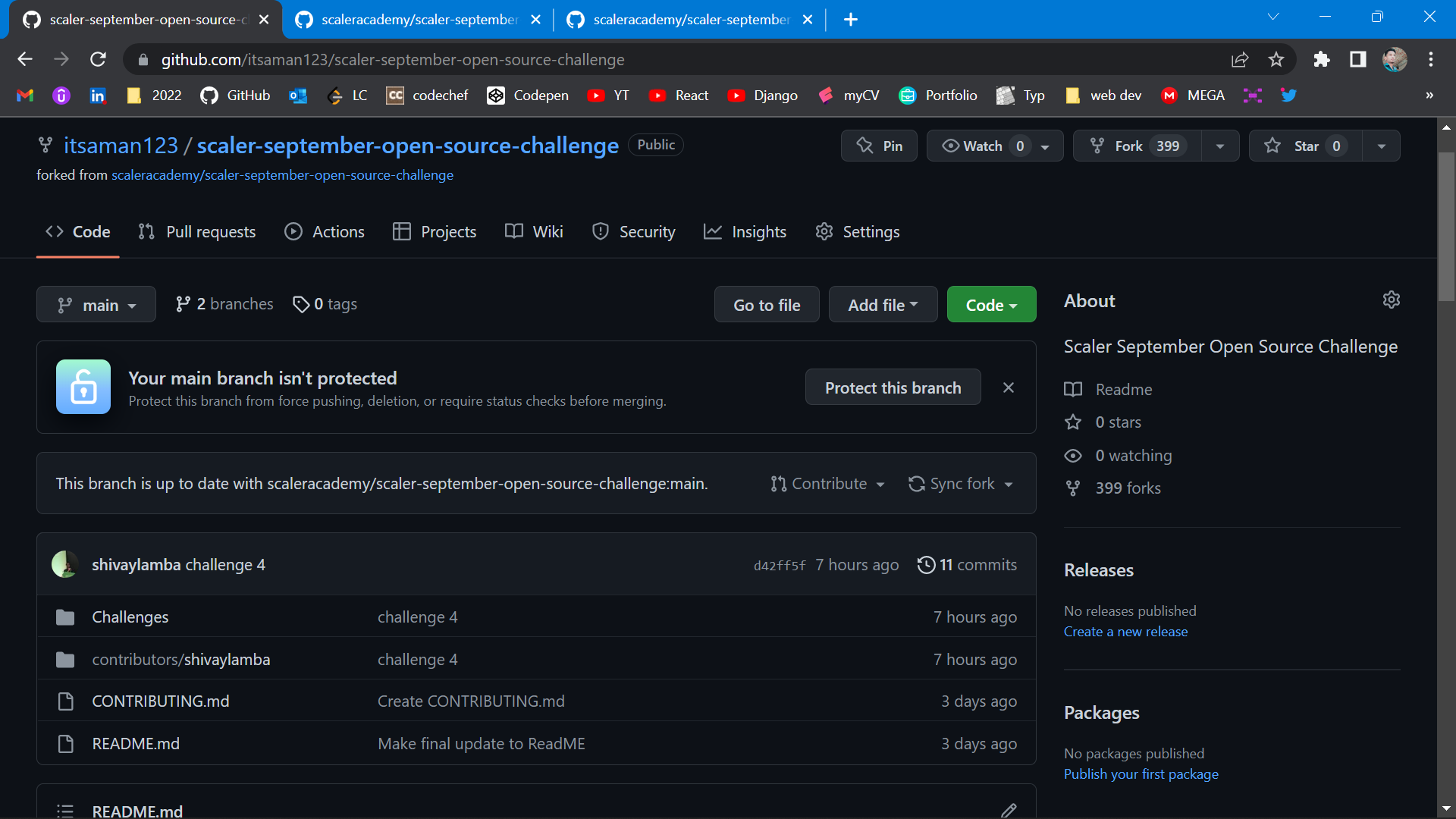Click the padlock illustration in branch protection banner
Viewport: 1456px width, 819px height.
point(83,387)
